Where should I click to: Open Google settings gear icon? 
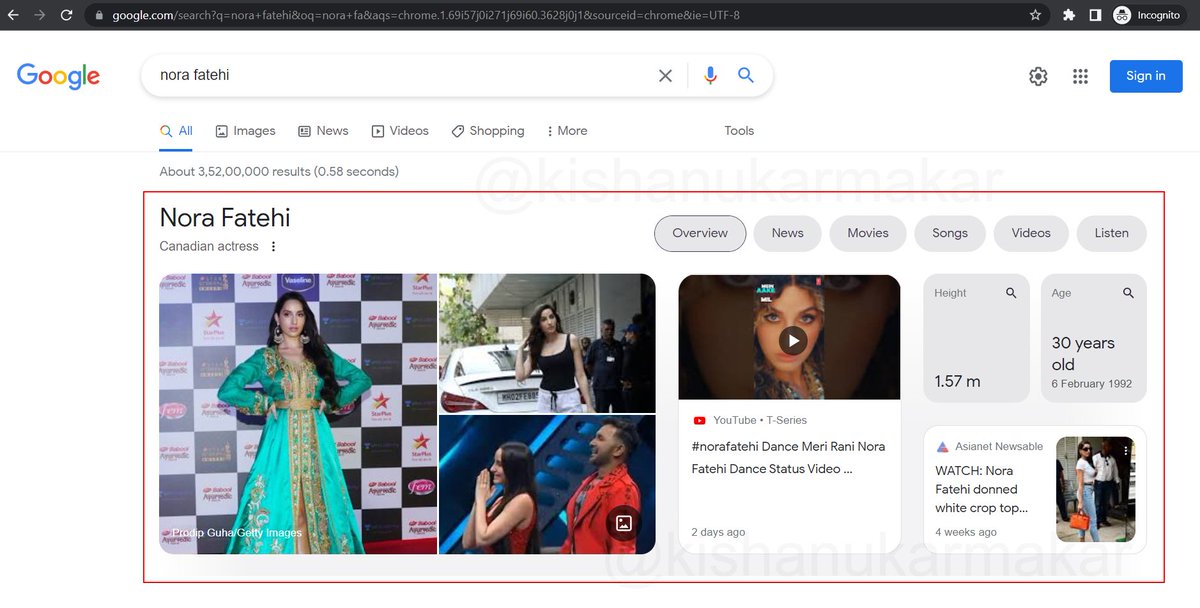[1038, 76]
